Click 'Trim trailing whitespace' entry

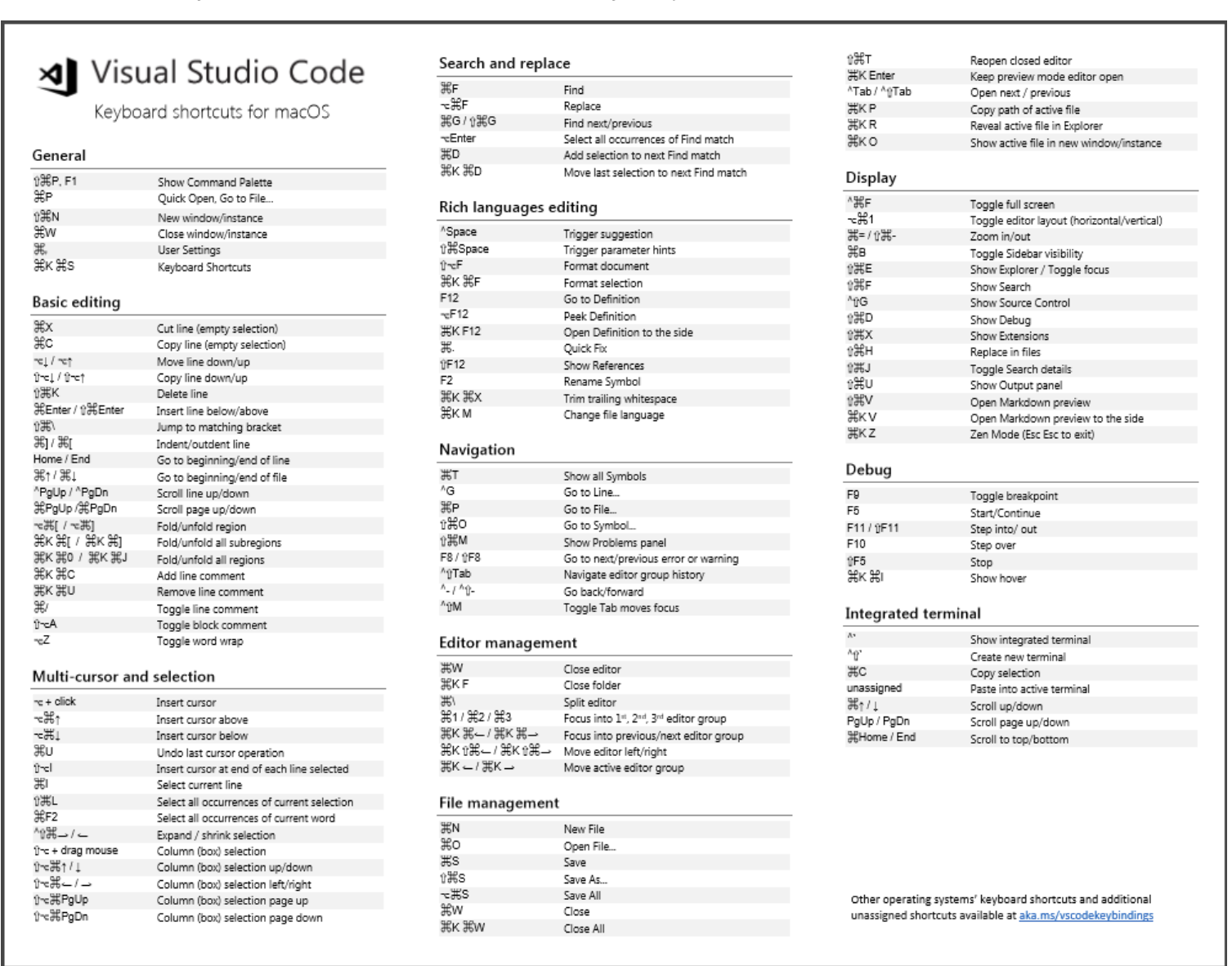point(620,399)
